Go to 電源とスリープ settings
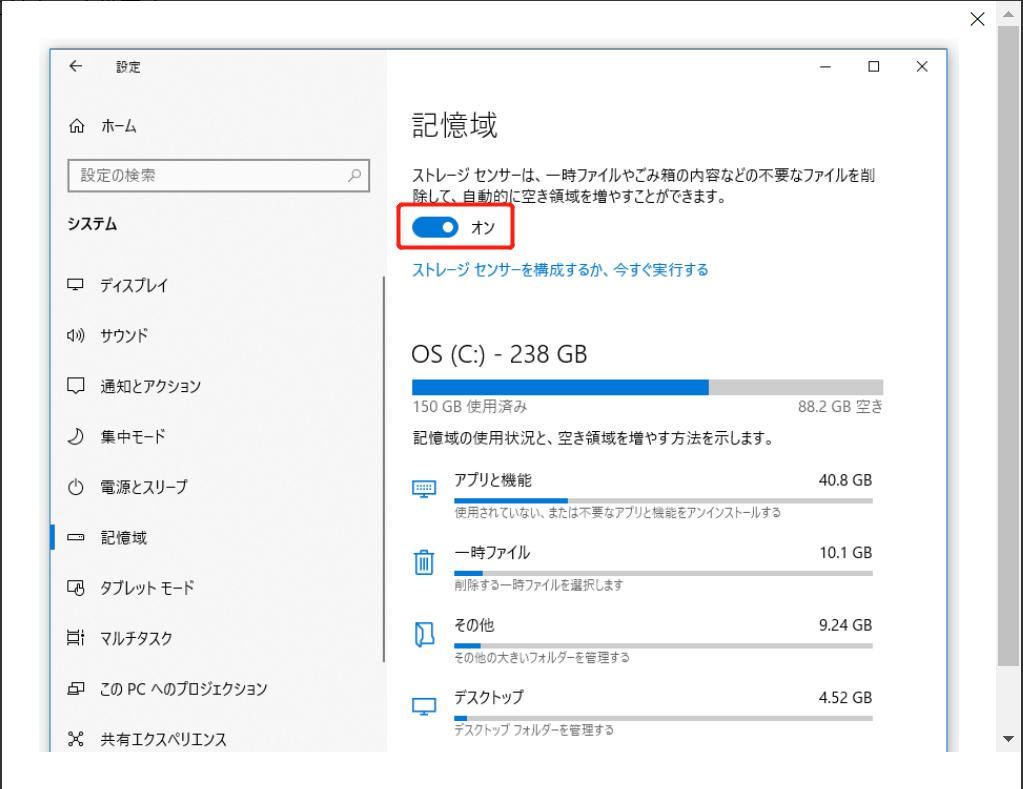This screenshot has width=1023, height=789. point(144,487)
